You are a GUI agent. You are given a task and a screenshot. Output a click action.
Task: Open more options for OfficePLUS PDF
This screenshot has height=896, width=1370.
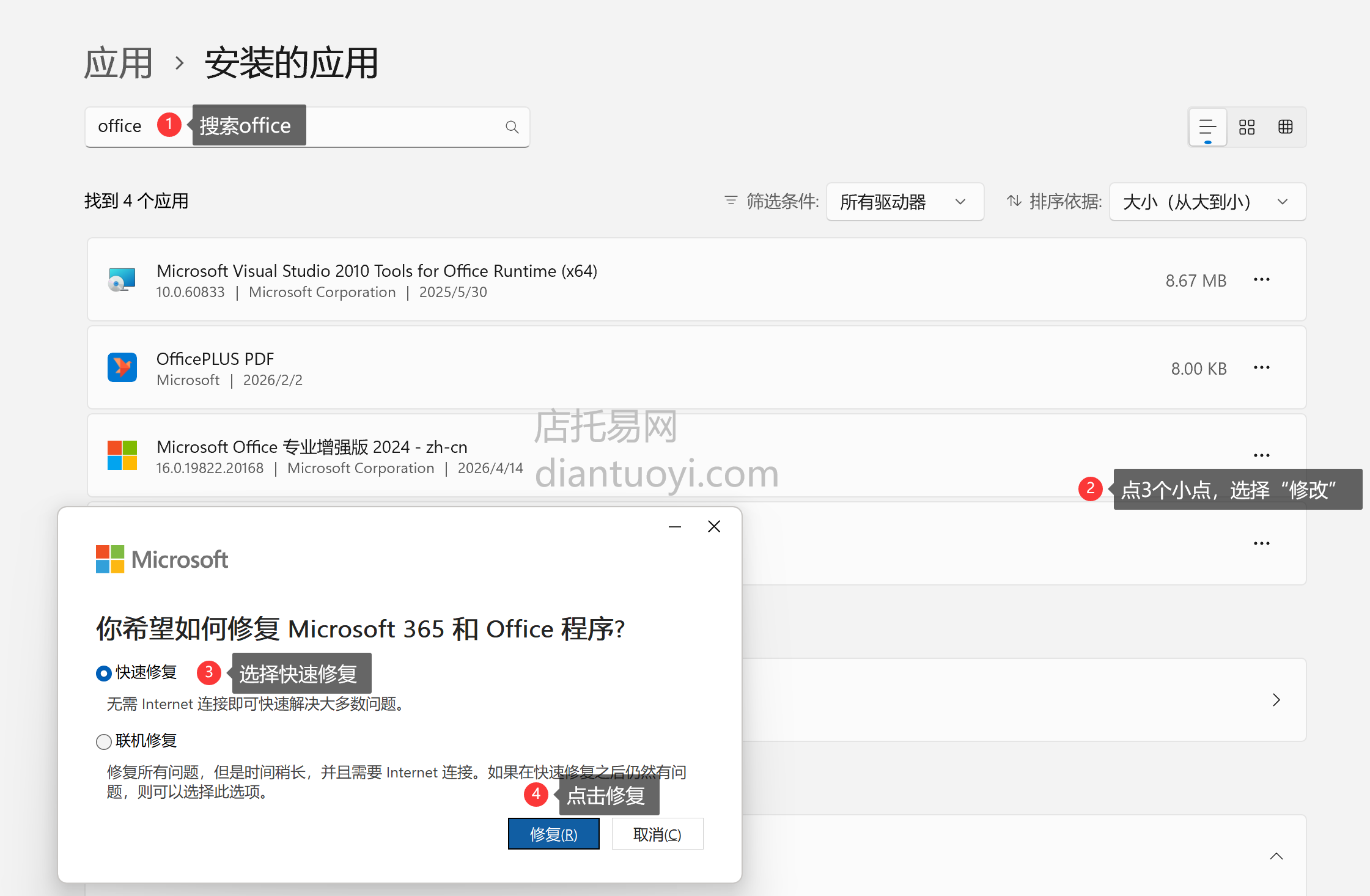(1262, 367)
